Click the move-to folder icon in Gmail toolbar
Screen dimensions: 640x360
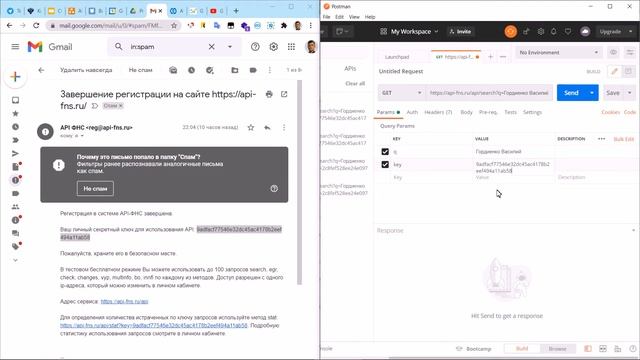pos(235,70)
